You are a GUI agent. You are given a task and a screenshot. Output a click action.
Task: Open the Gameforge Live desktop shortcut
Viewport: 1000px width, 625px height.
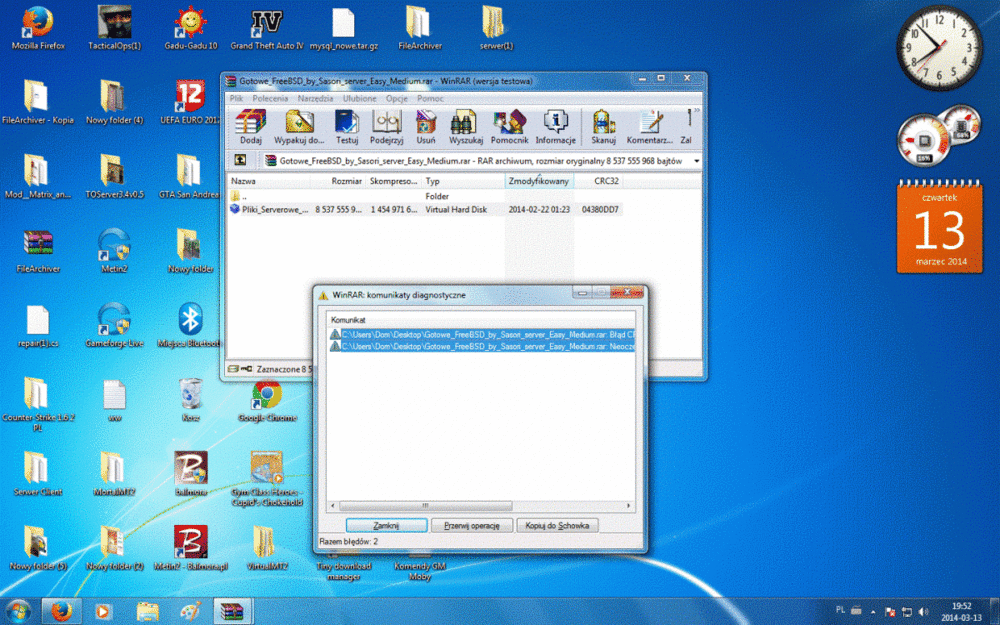pos(114,326)
